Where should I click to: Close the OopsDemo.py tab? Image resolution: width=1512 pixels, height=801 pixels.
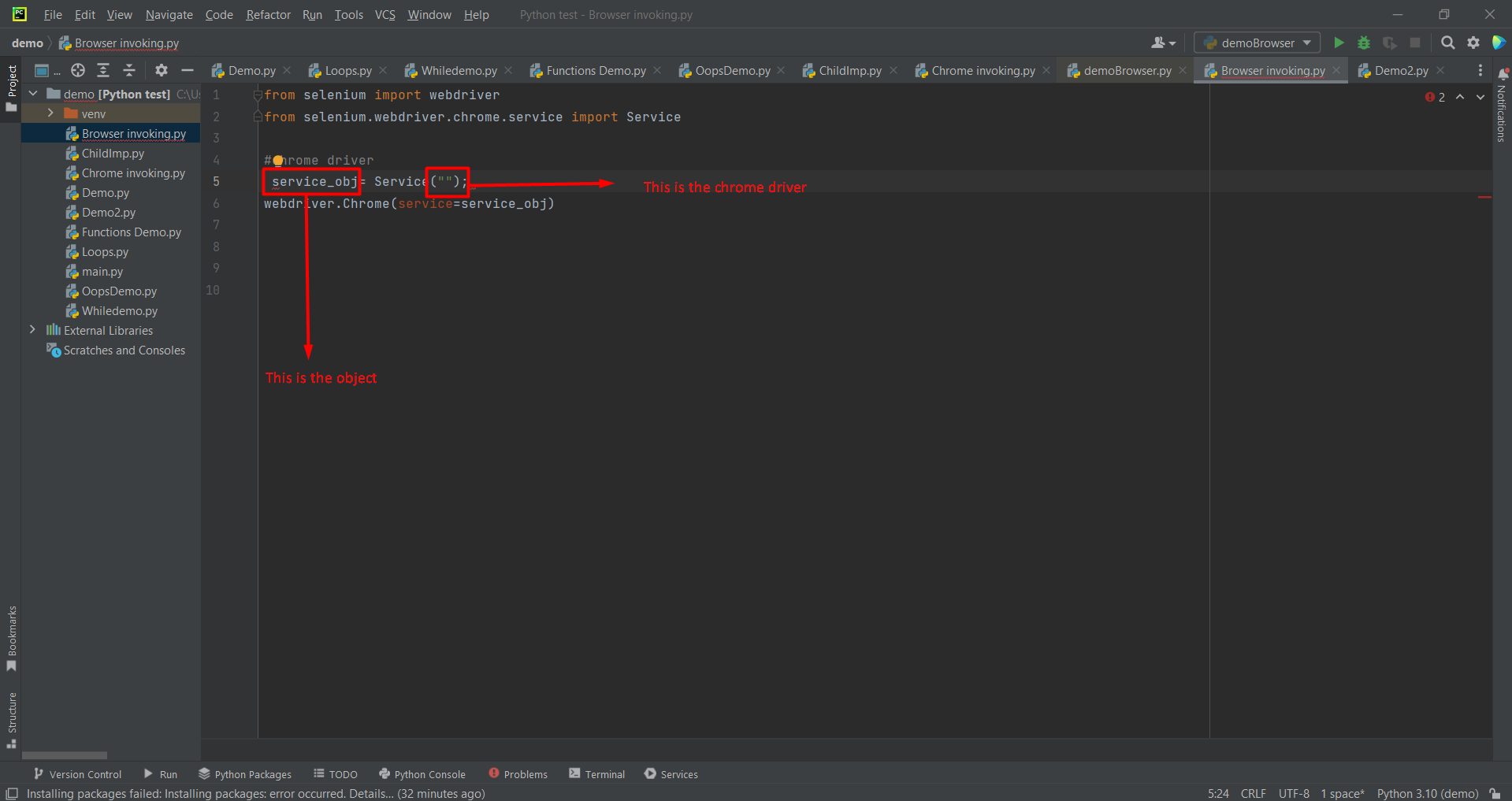tap(781, 70)
